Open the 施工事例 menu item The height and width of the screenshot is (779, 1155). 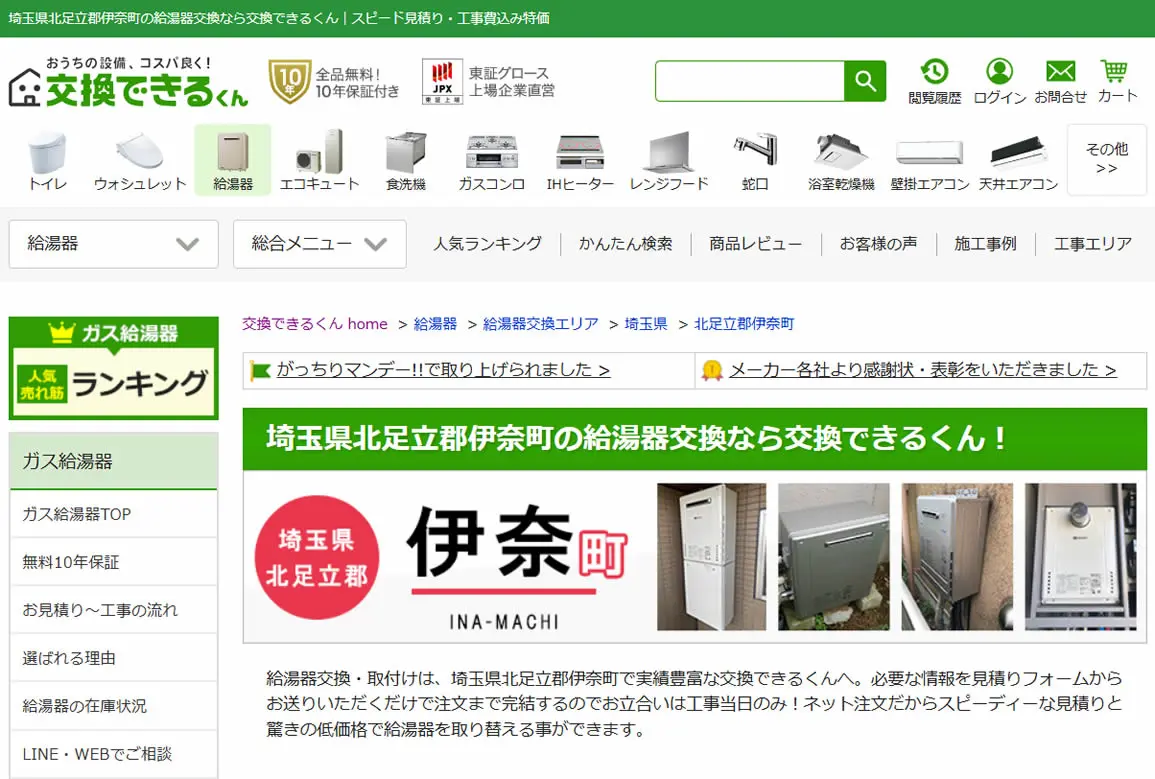(x=985, y=244)
